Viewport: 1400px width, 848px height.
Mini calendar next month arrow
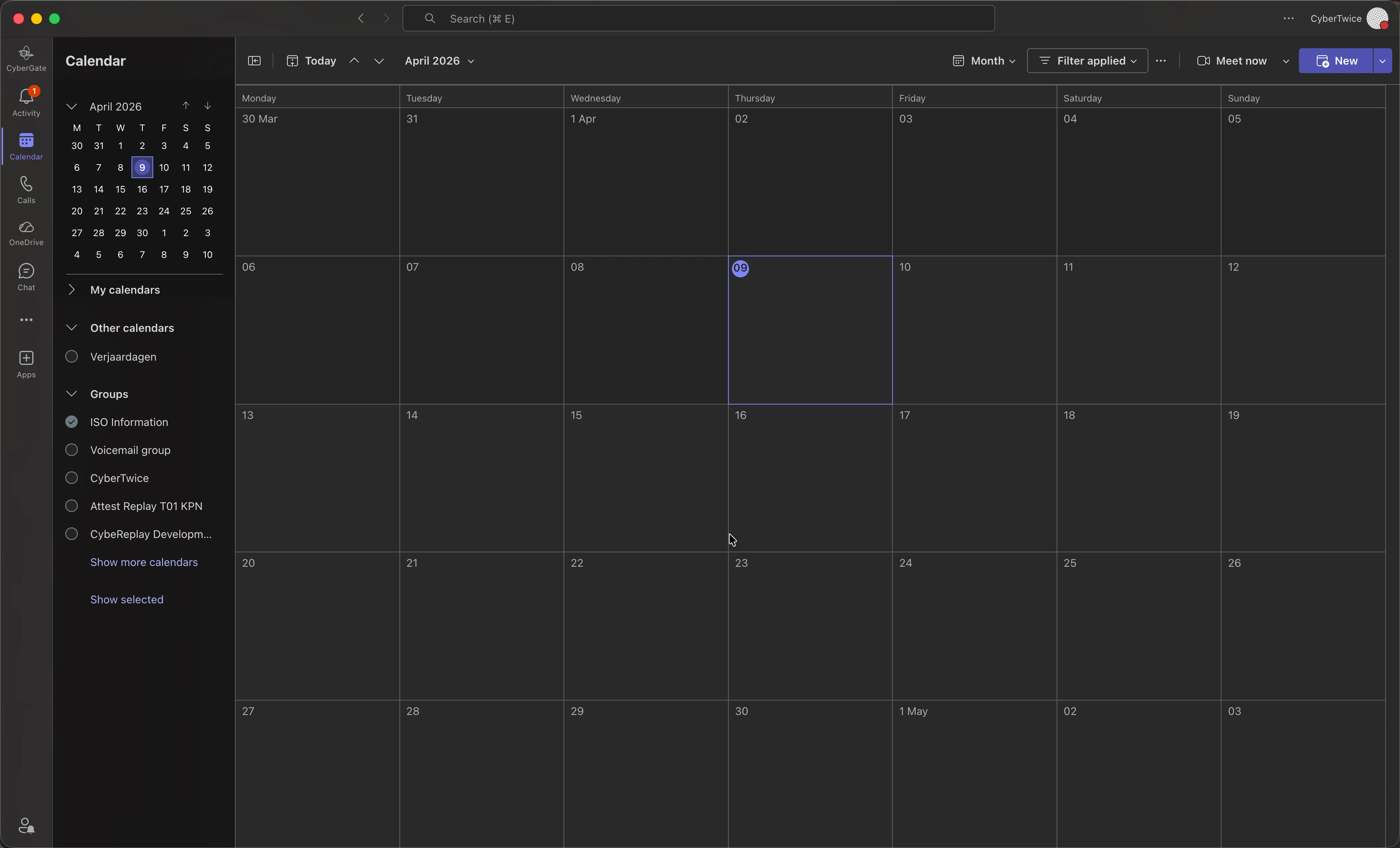(208, 106)
